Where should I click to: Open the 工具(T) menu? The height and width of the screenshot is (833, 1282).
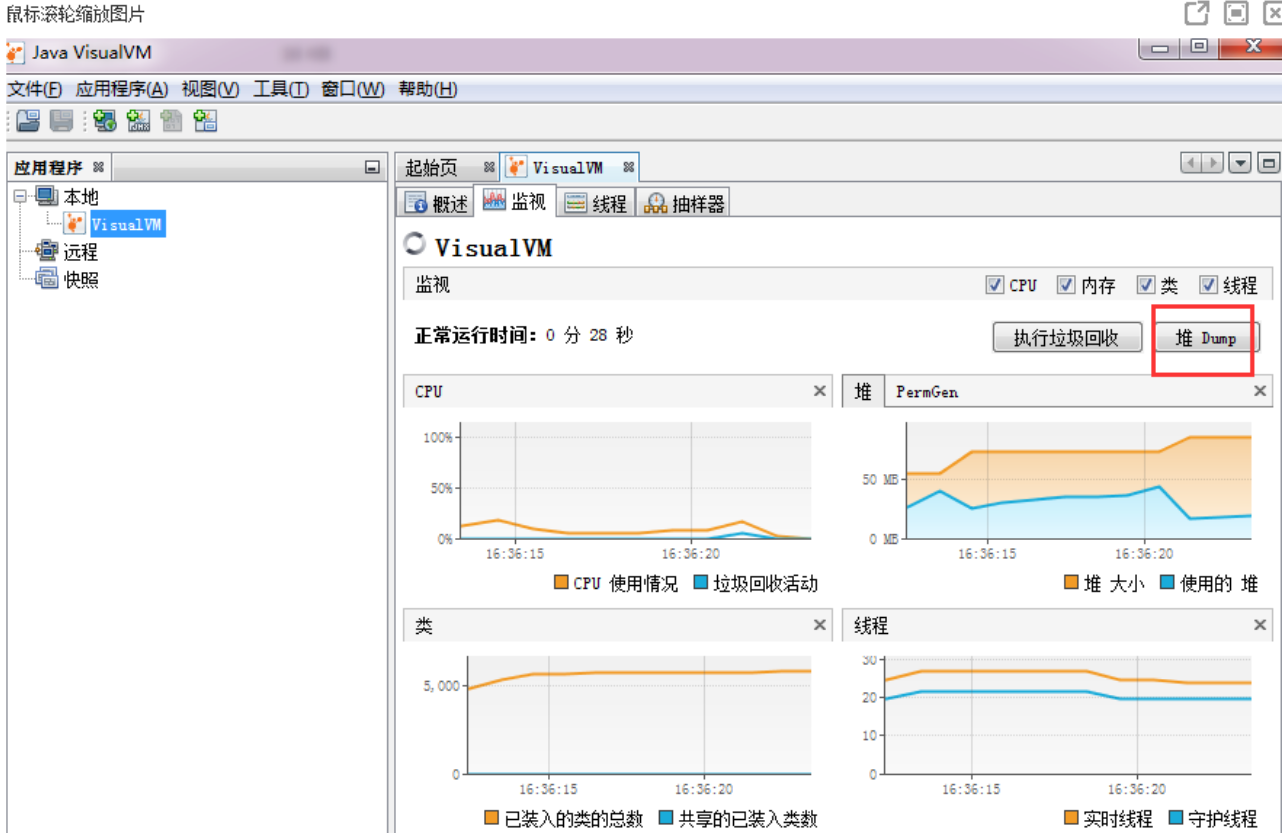coord(280,89)
